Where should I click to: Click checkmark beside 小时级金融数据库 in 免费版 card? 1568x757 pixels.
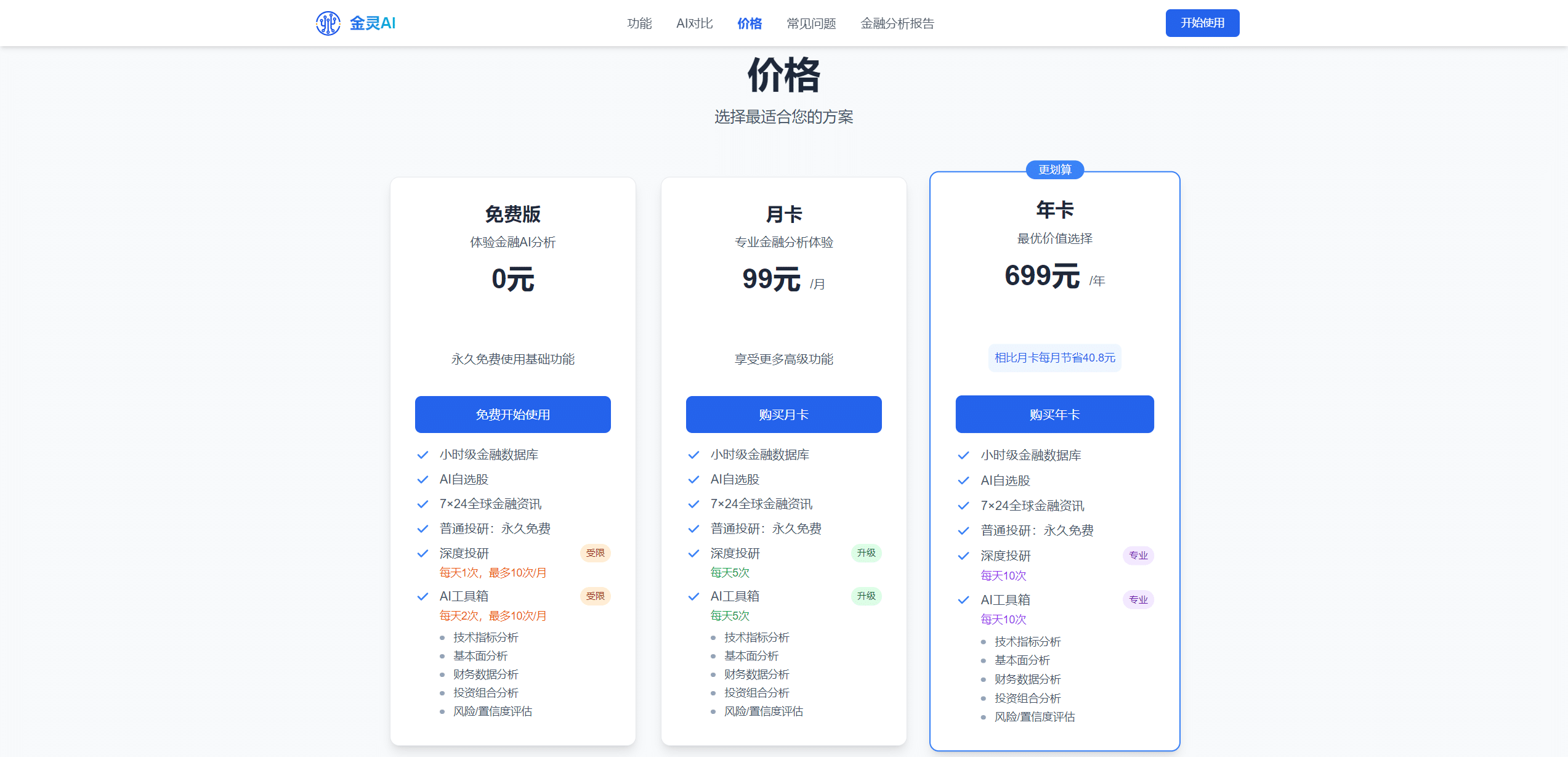tap(422, 455)
